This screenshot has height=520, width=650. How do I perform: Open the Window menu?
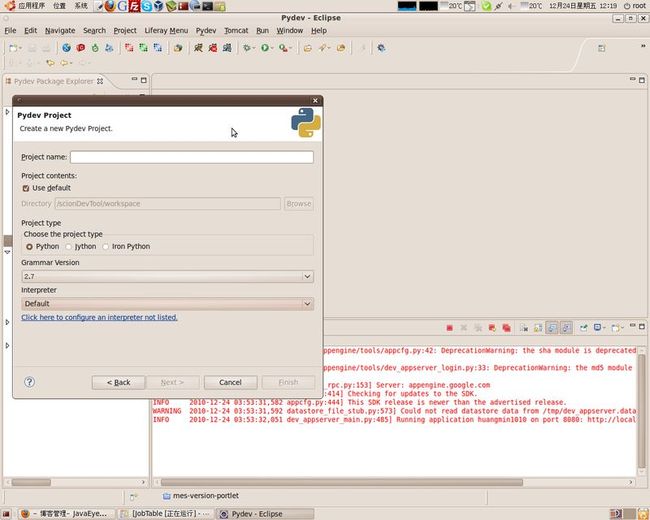[x=290, y=31]
